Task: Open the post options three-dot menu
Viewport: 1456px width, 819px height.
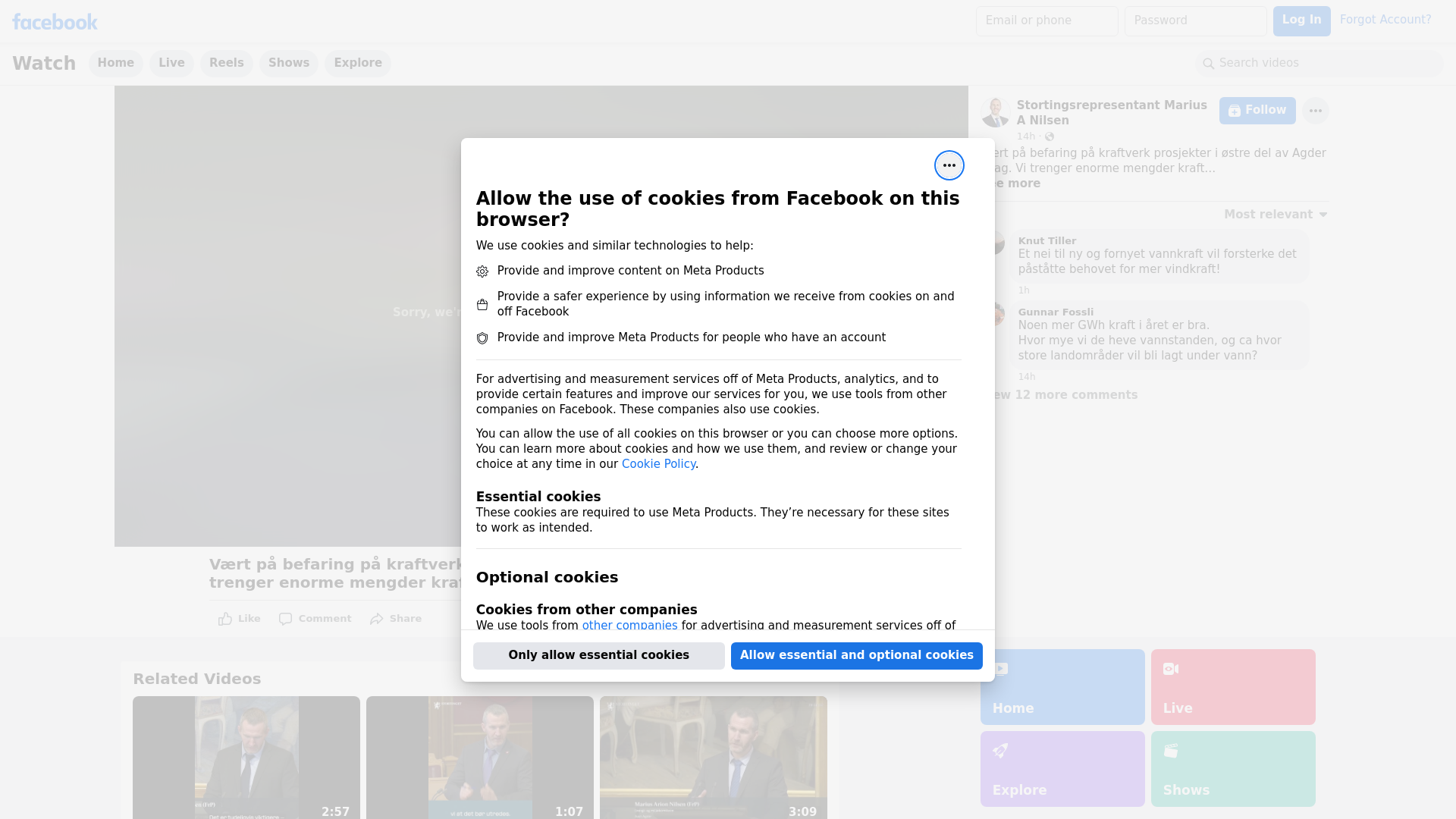Action: pos(1315,111)
